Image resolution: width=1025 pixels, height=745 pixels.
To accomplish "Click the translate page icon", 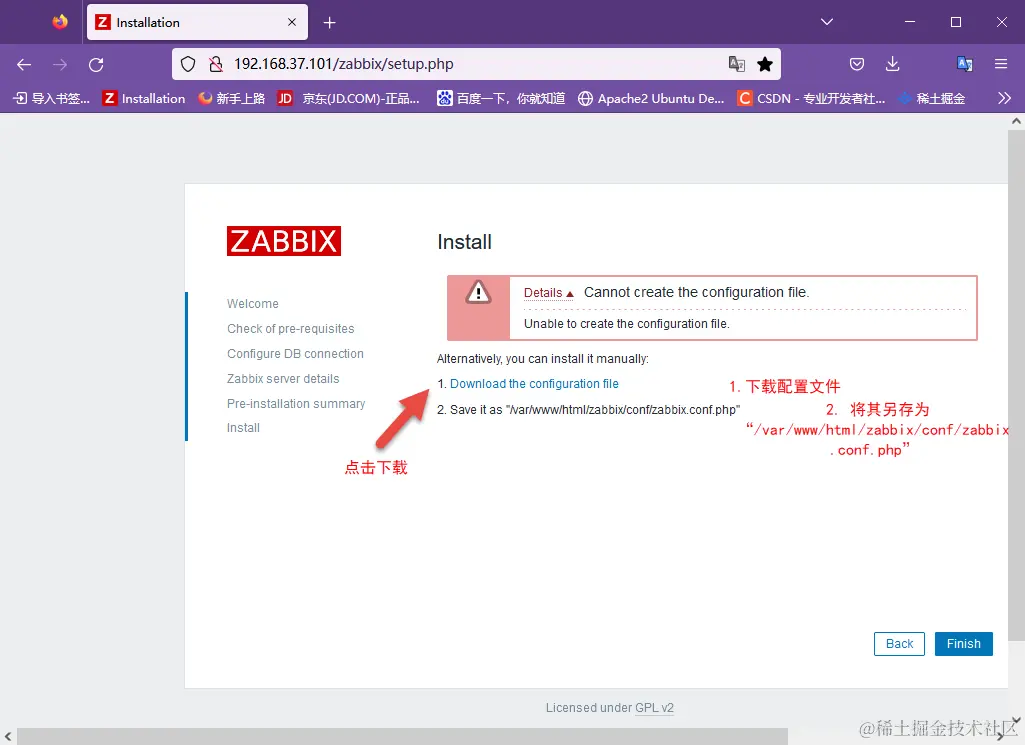I will coord(737,64).
